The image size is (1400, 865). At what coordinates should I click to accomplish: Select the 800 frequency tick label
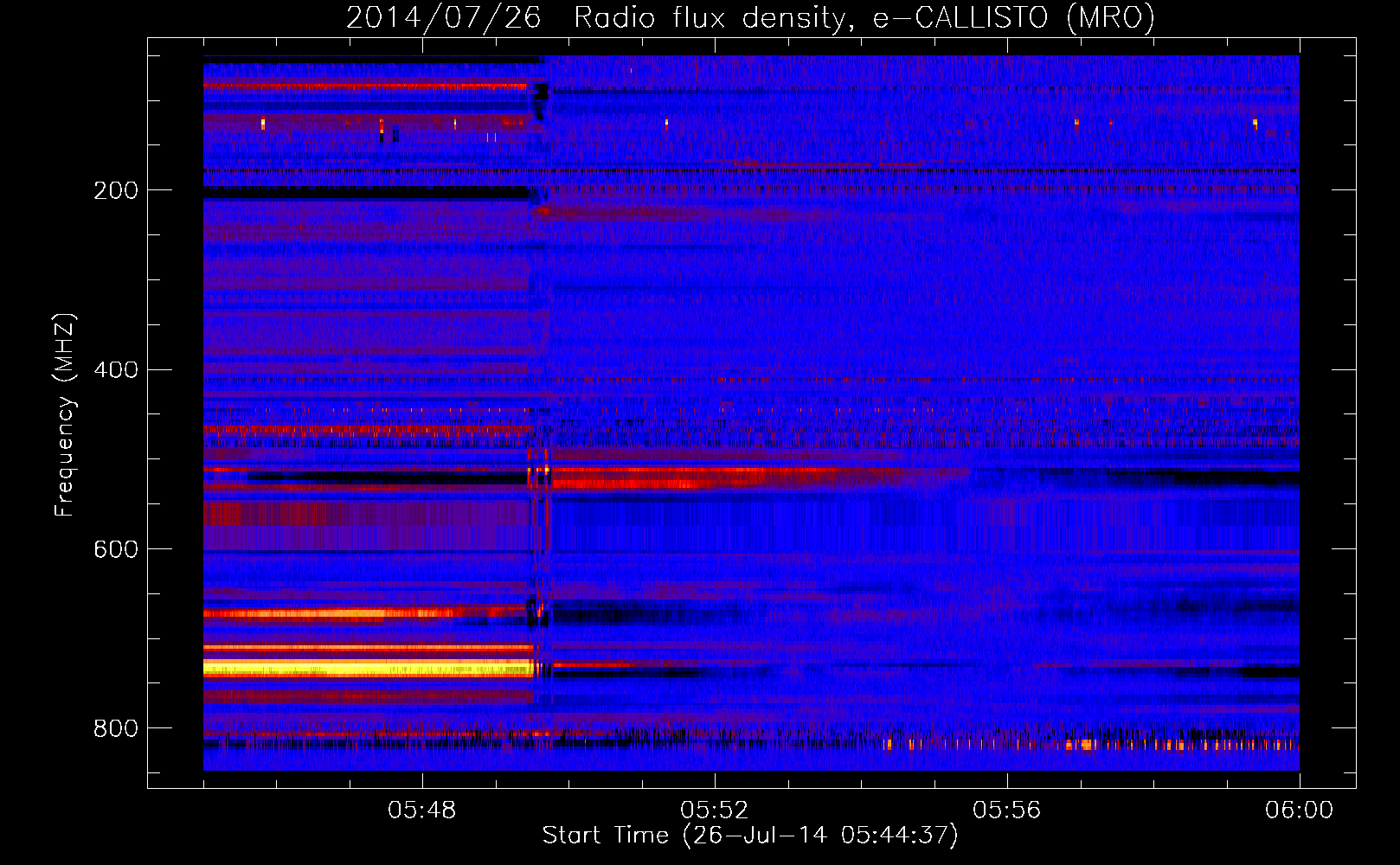tap(116, 729)
